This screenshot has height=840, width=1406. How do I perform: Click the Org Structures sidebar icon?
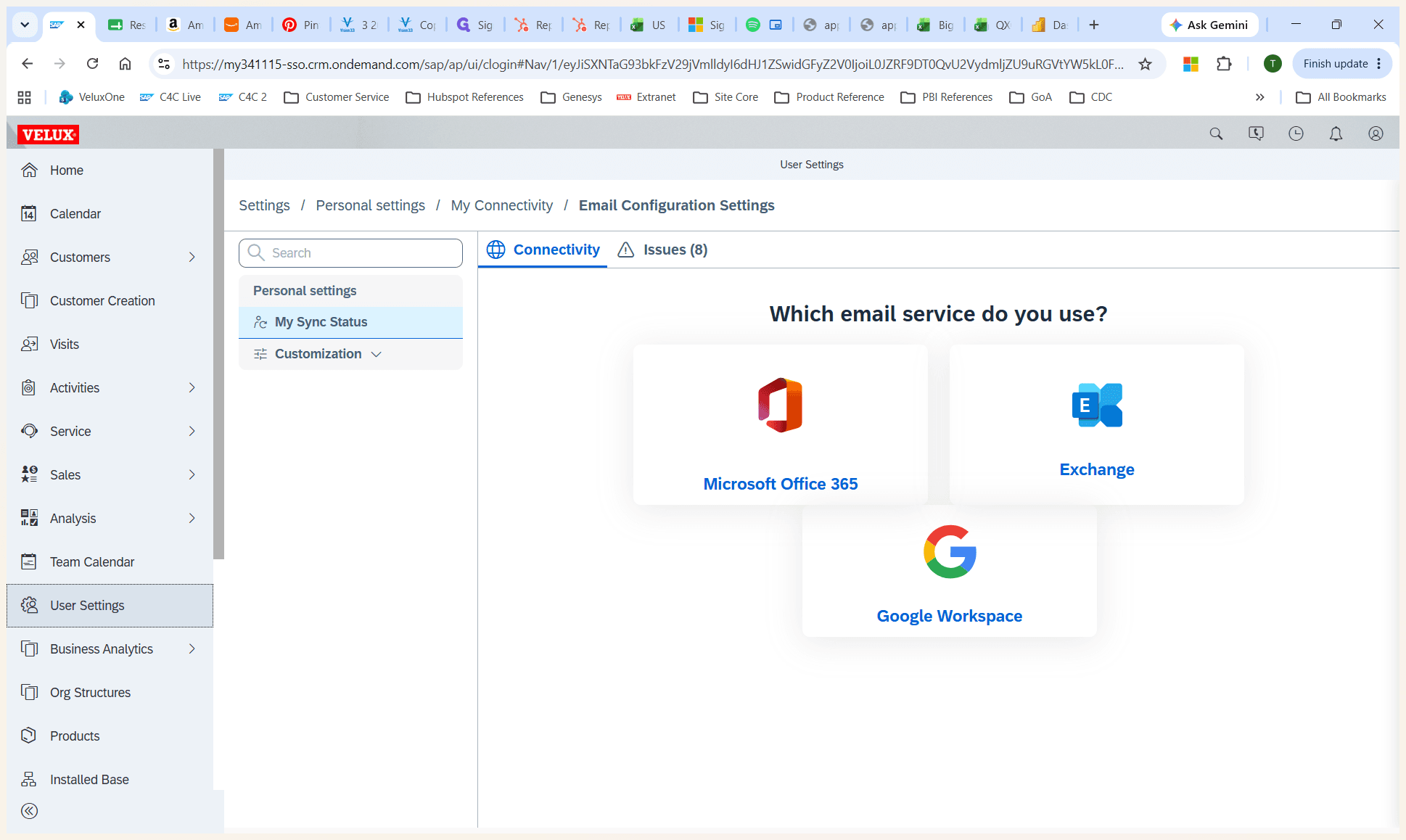pyautogui.click(x=29, y=693)
